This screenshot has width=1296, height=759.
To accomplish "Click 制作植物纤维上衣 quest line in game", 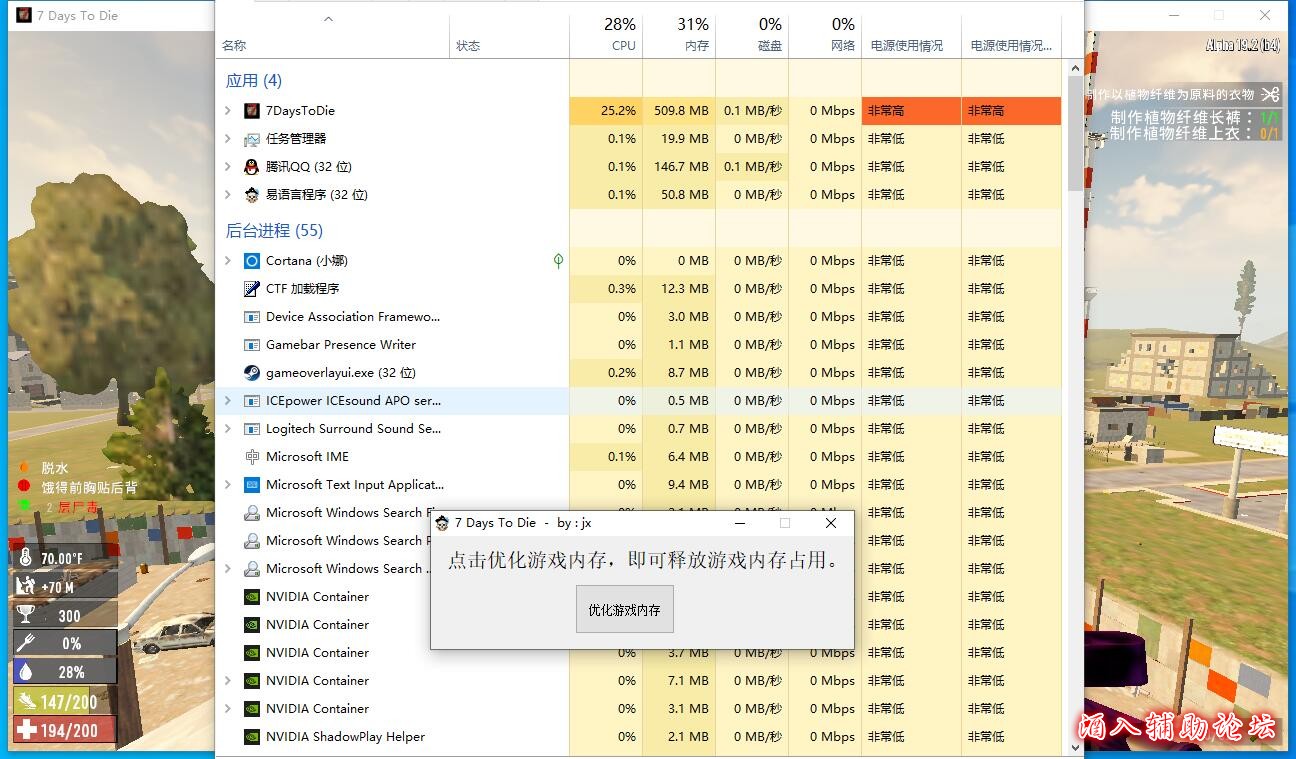I will click(x=1194, y=134).
